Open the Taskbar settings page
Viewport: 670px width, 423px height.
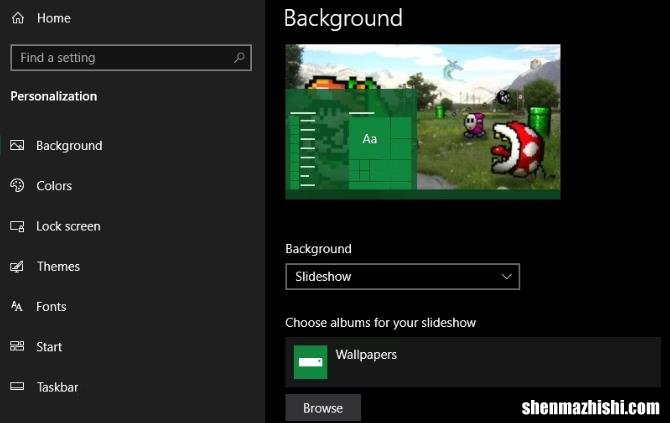(x=57, y=387)
